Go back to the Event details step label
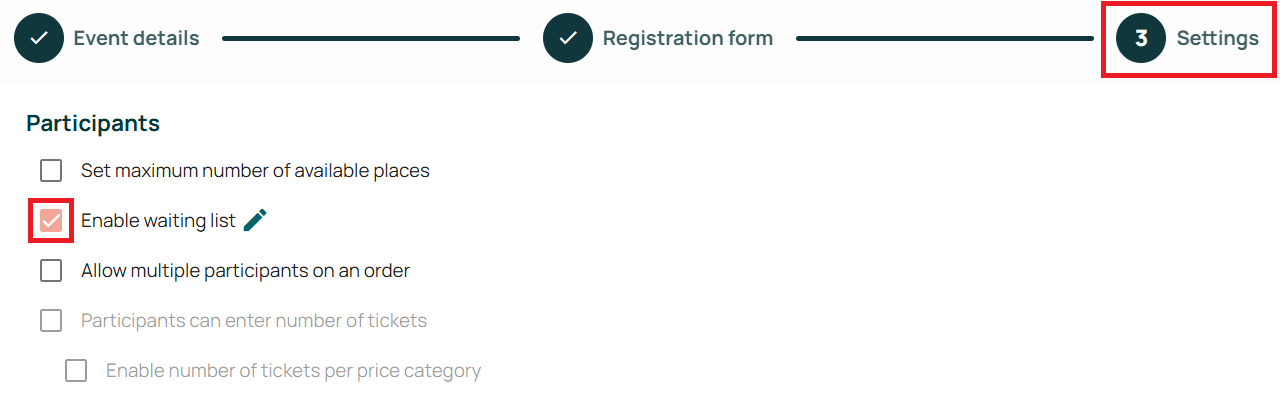Image resolution: width=1280 pixels, height=400 pixels. pos(136,39)
